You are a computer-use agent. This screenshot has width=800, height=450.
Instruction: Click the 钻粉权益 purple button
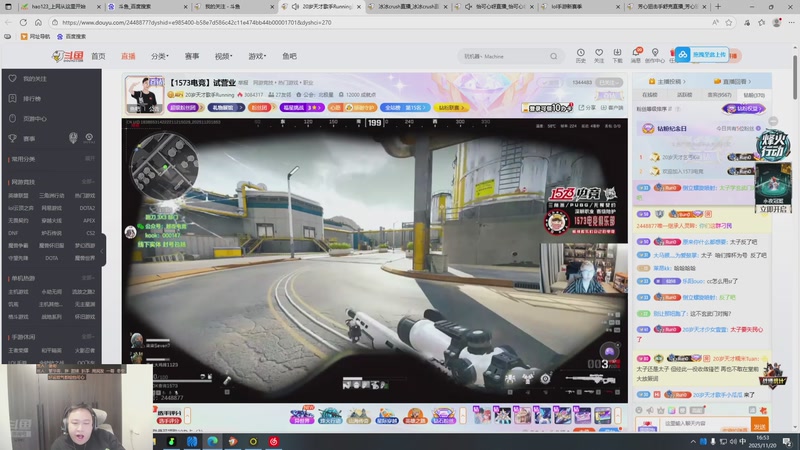(743, 109)
